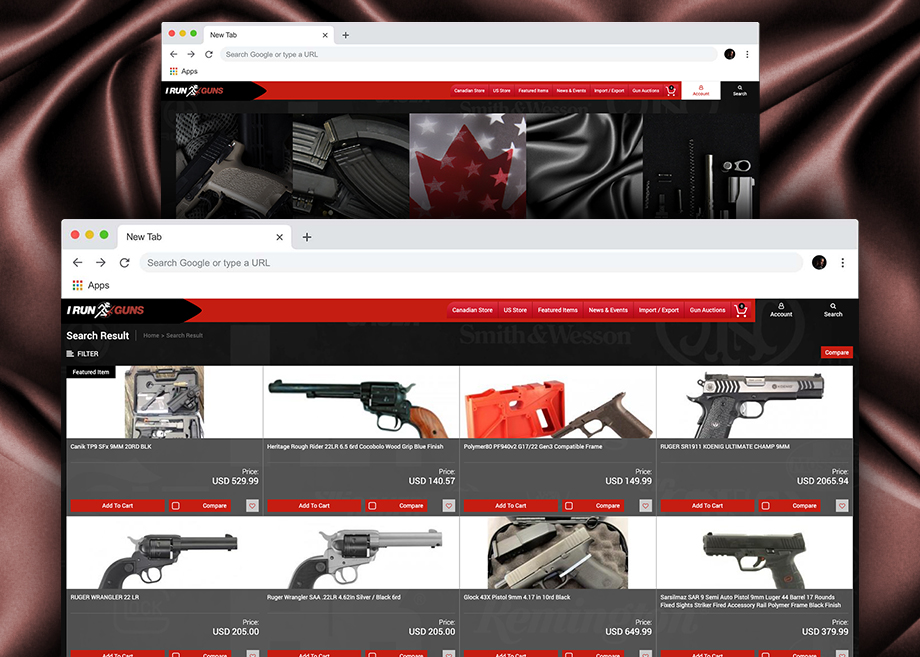Image resolution: width=920 pixels, height=657 pixels.
Task: Click the 'Sarsilmaz SAR 9 Semi Auto Pistol' title
Action: tap(750, 601)
